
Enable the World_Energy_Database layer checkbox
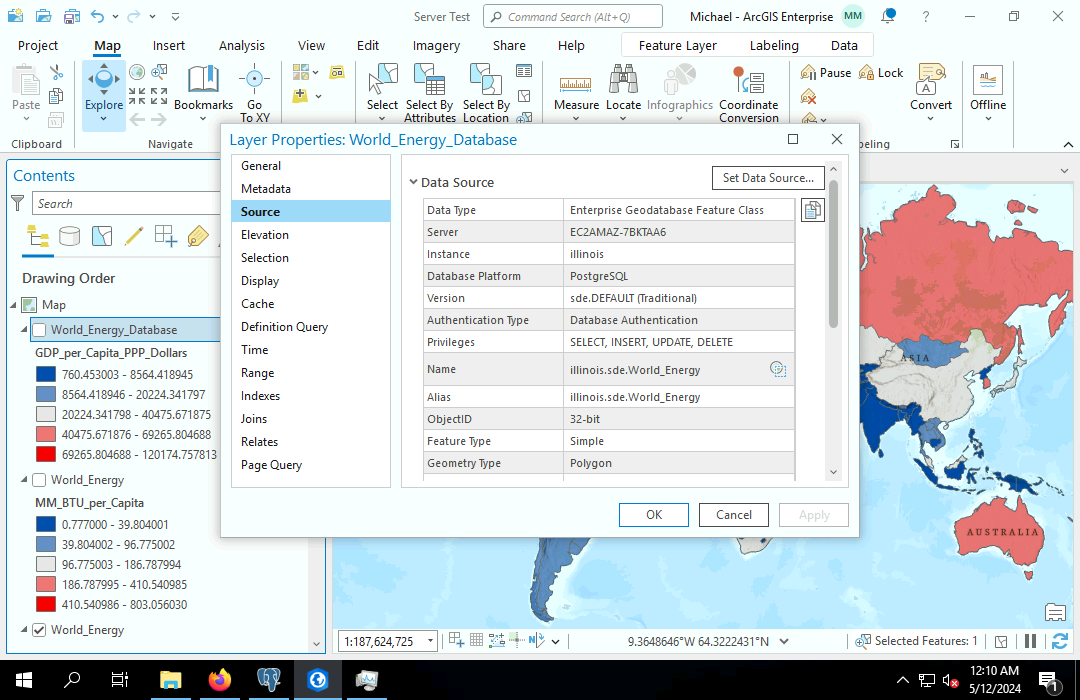pos(39,330)
